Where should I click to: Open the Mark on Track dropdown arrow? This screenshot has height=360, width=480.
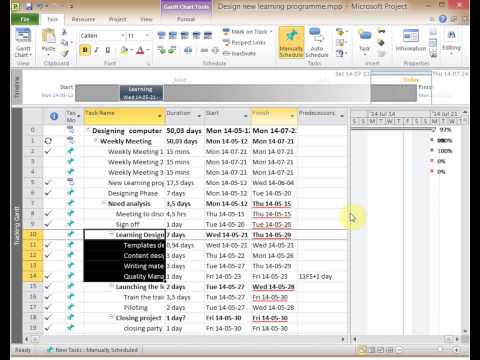pyautogui.click(x=271, y=32)
